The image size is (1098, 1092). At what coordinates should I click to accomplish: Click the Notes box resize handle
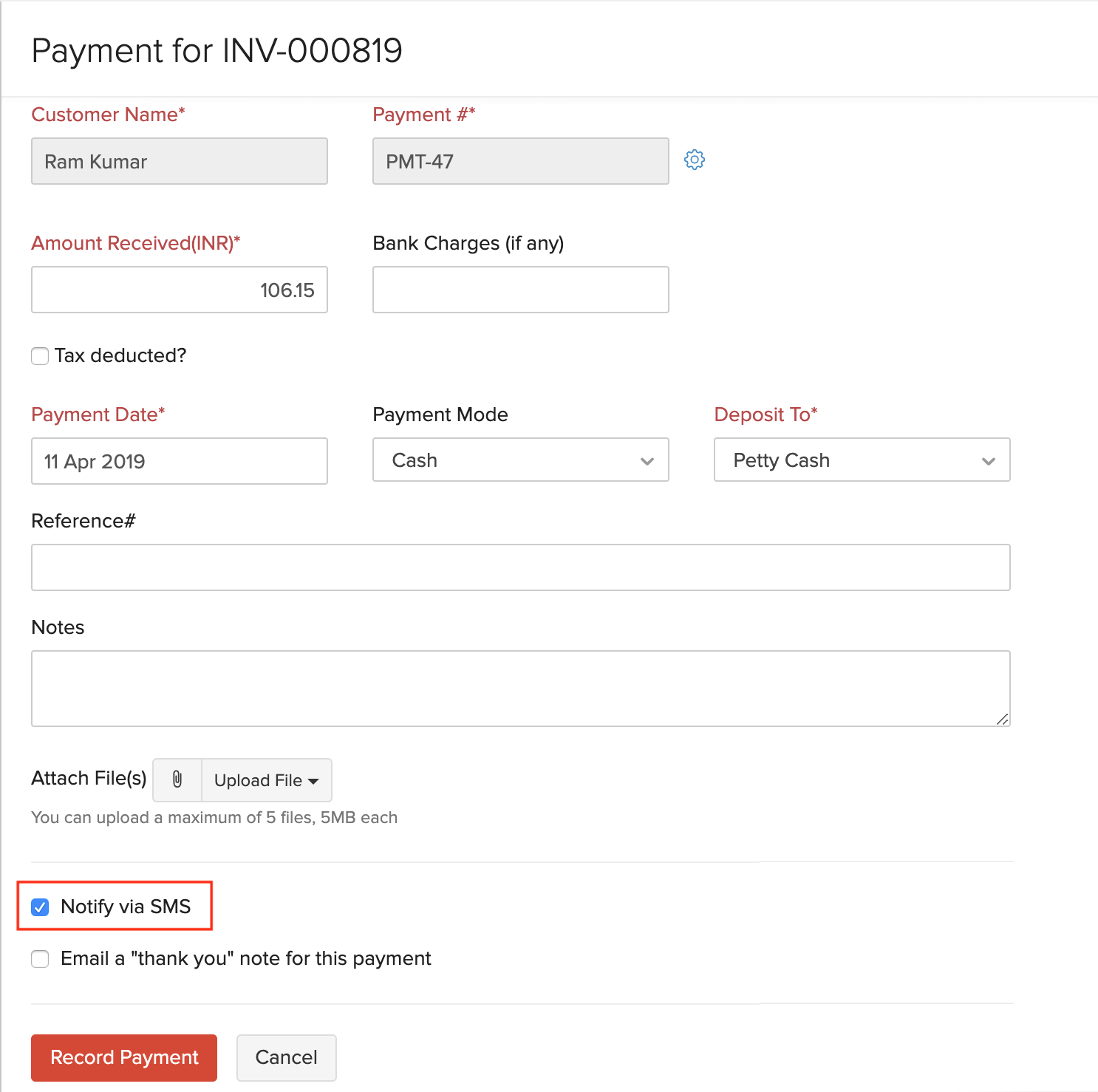(x=1002, y=719)
